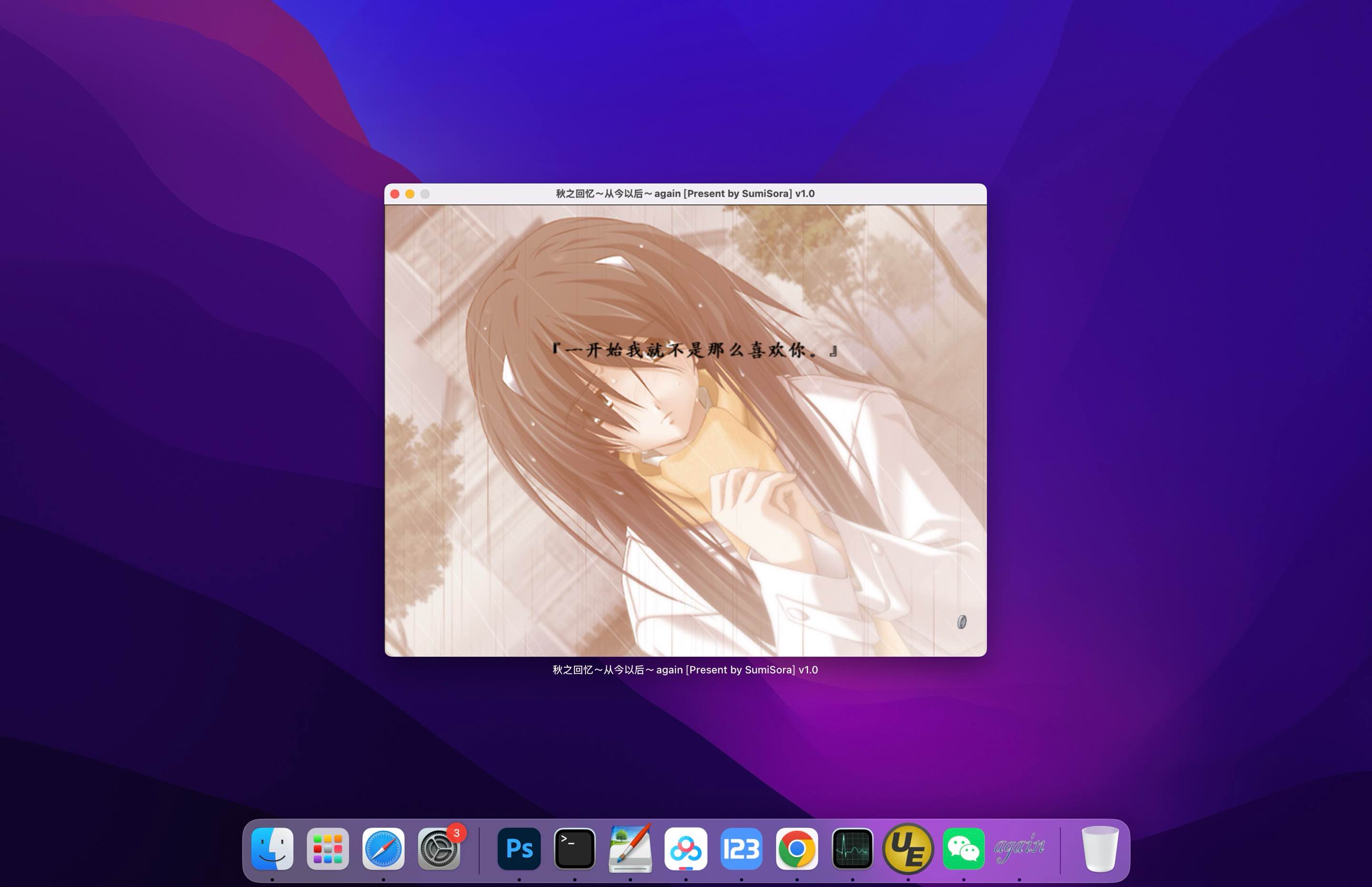Click the pen cursor icon in game scene
Image resolution: width=1372 pixels, height=887 pixels.
click(961, 622)
